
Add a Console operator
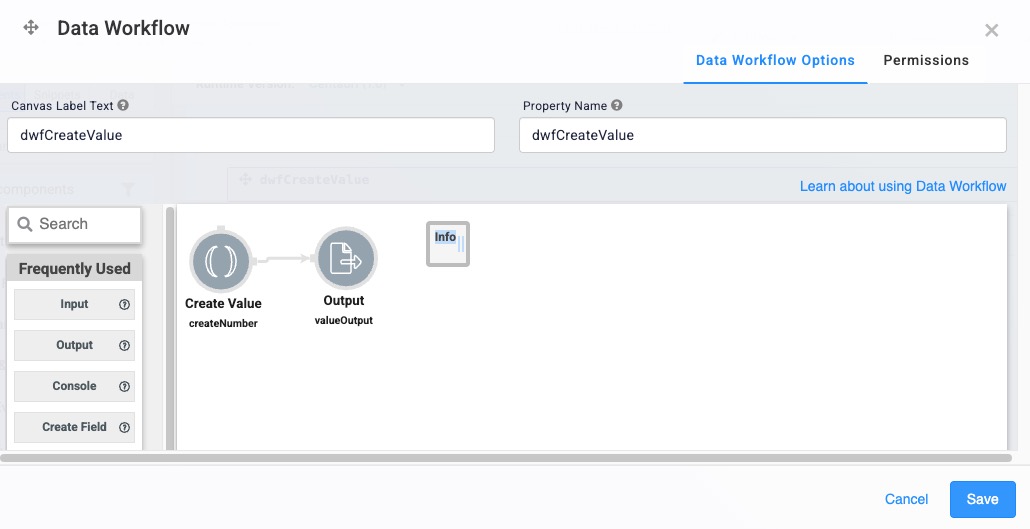coord(74,386)
